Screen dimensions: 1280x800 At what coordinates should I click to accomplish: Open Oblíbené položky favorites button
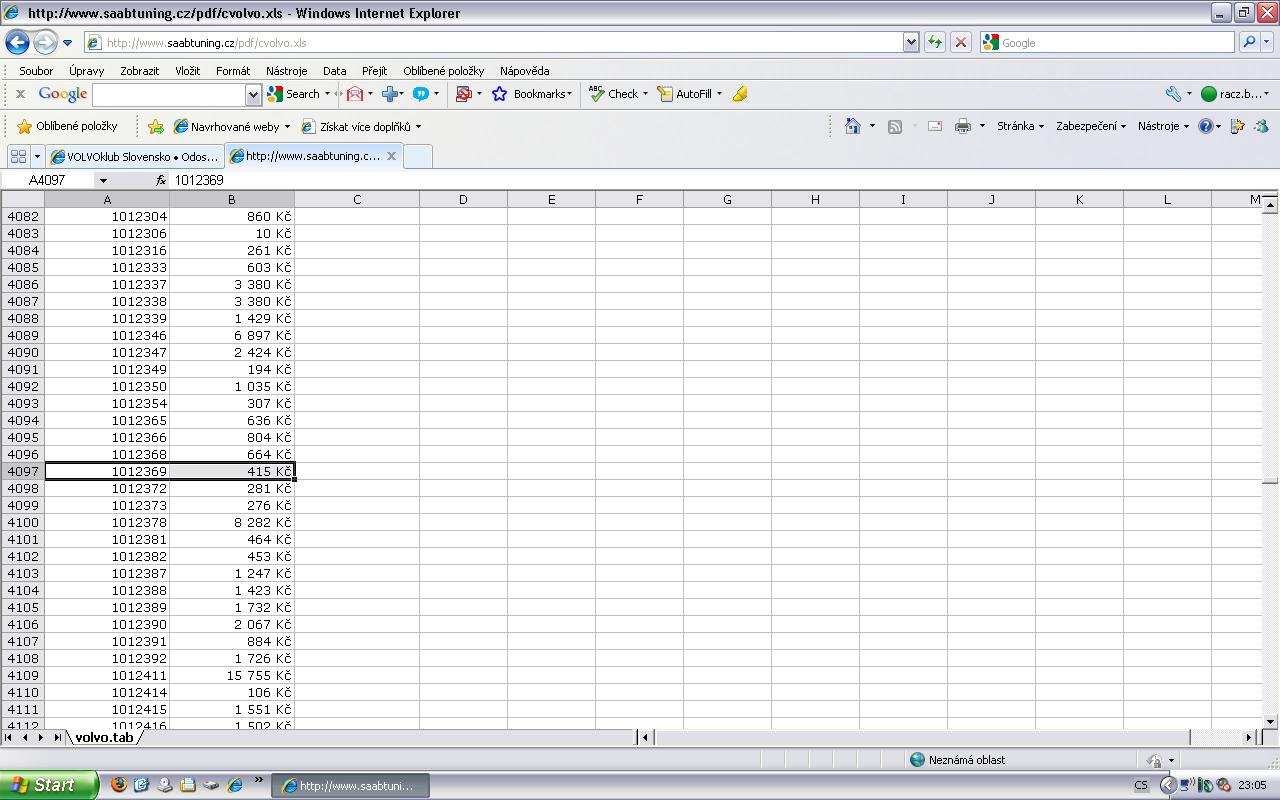click(67, 126)
